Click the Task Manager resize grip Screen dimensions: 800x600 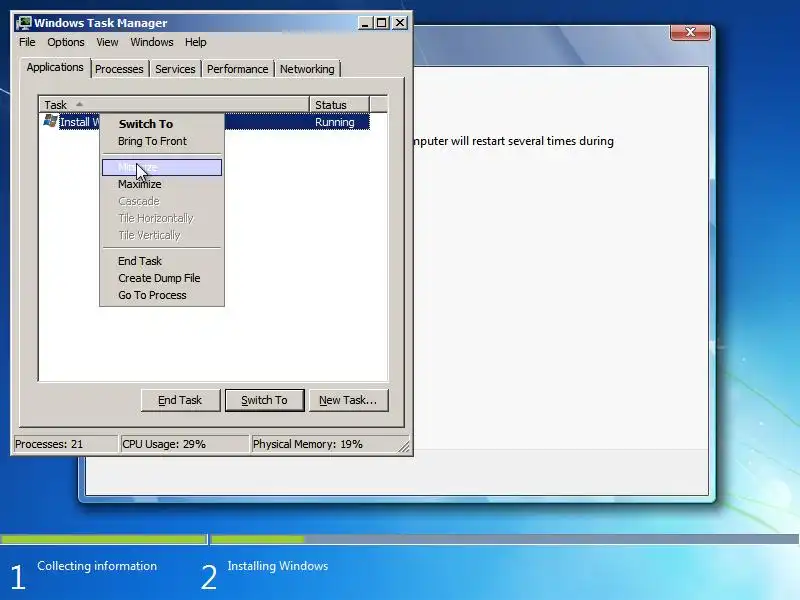click(x=404, y=446)
